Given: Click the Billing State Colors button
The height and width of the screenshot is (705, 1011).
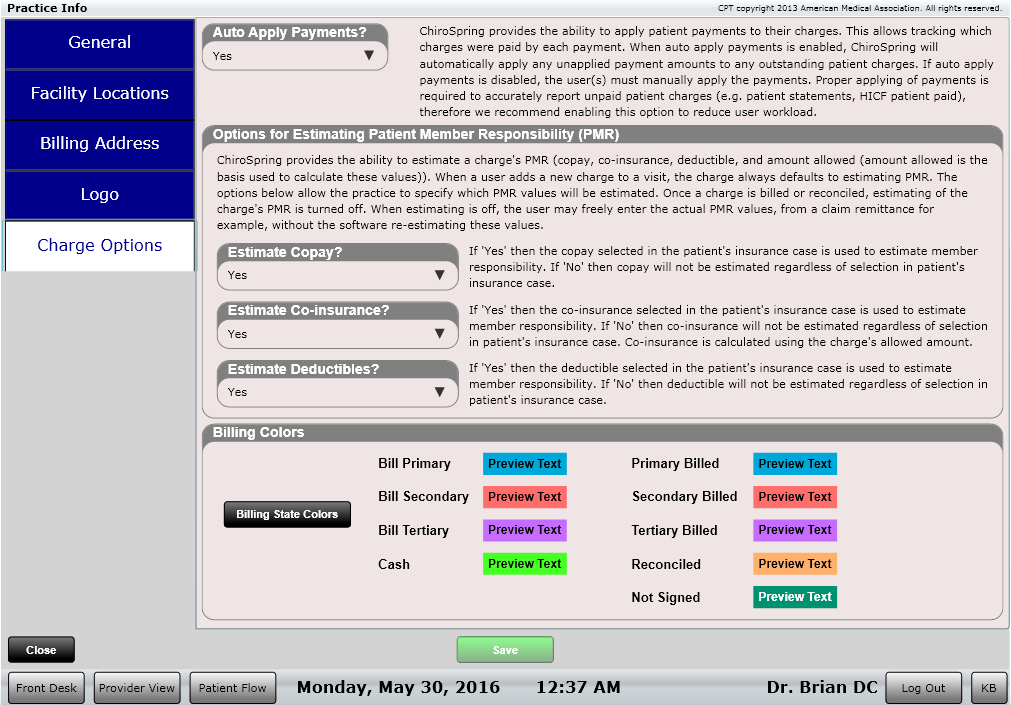Looking at the screenshot, I should 287,515.
